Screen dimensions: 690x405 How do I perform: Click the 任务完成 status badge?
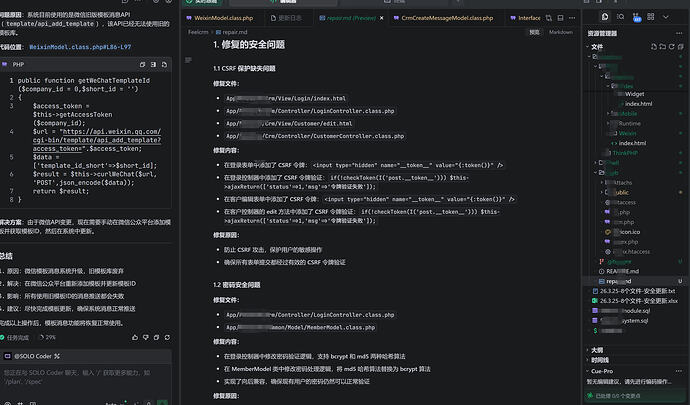(x=15, y=338)
